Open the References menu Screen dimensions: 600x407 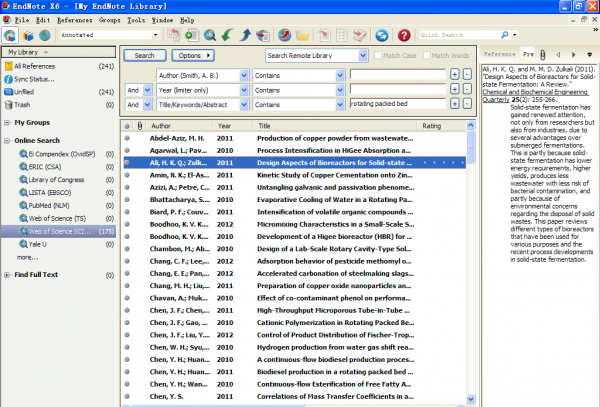click(x=75, y=20)
